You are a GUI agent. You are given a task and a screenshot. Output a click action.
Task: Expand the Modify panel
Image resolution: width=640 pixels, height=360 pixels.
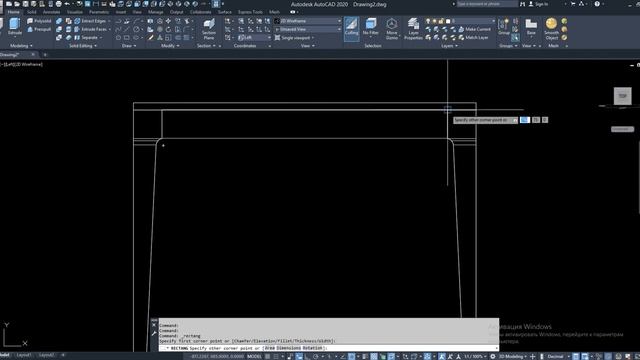pos(170,46)
